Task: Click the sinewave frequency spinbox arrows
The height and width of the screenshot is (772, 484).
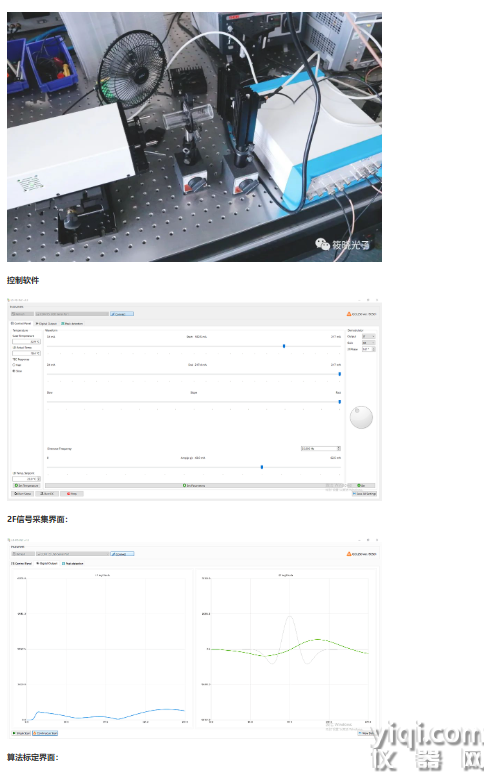Action: [x=339, y=449]
